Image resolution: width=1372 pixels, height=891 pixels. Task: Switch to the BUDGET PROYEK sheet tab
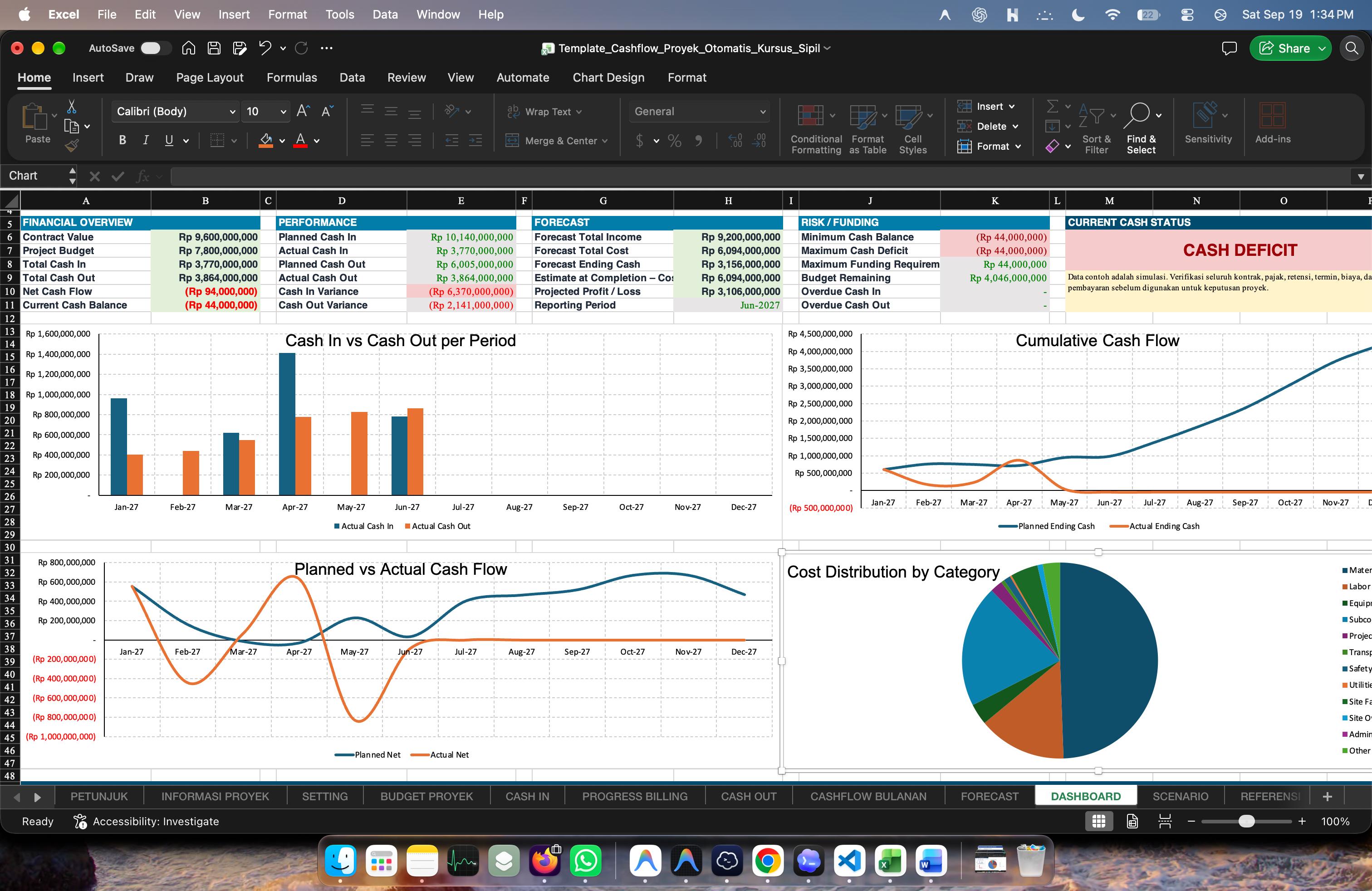pyautogui.click(x=426, y=796)
